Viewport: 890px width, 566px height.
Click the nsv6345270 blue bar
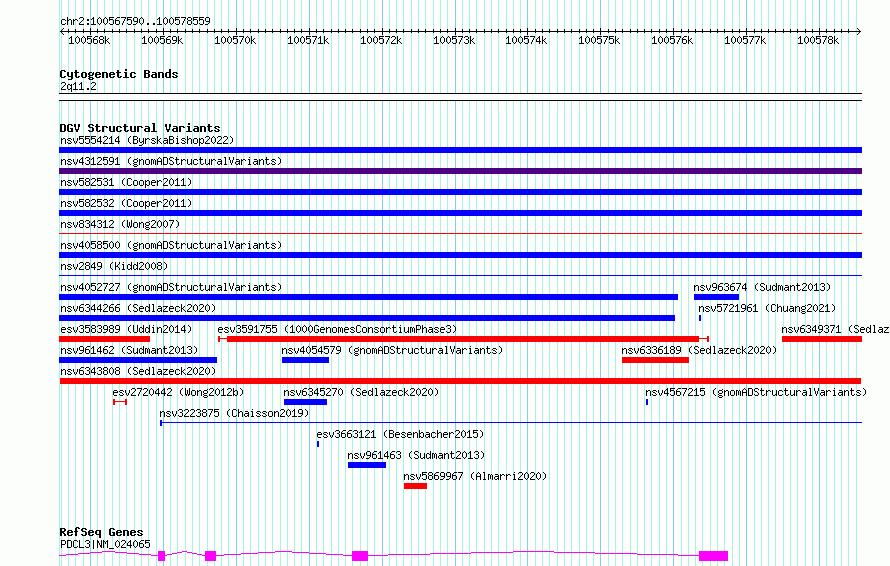[305, 402]
